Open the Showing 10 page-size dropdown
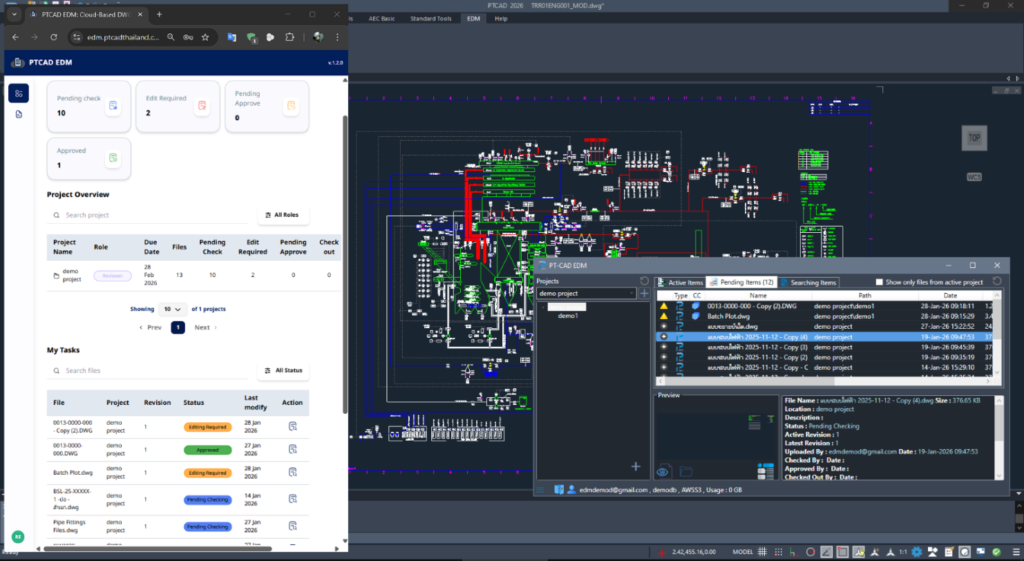1024x561 pixels. tap(173, 309)
